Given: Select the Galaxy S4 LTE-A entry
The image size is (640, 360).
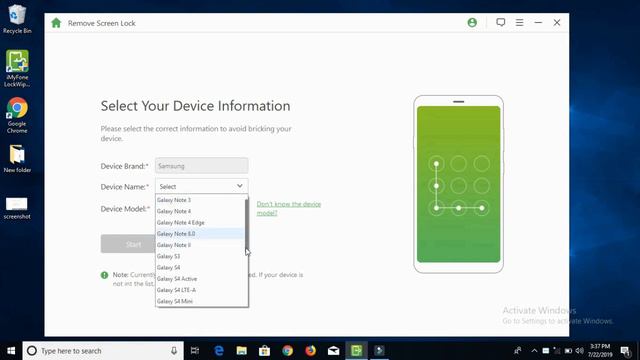Looking at the screenshot, I should tap(200, 290).
